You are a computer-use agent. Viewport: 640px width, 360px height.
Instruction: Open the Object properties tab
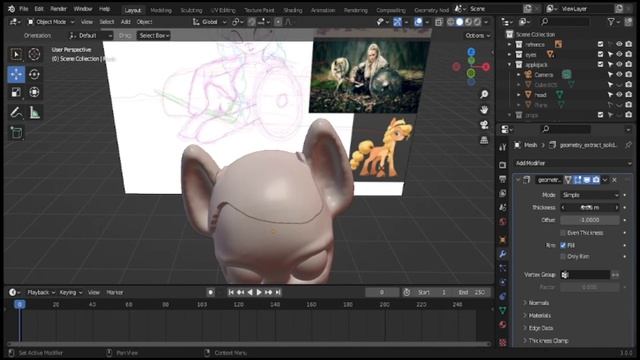point(503,240)
